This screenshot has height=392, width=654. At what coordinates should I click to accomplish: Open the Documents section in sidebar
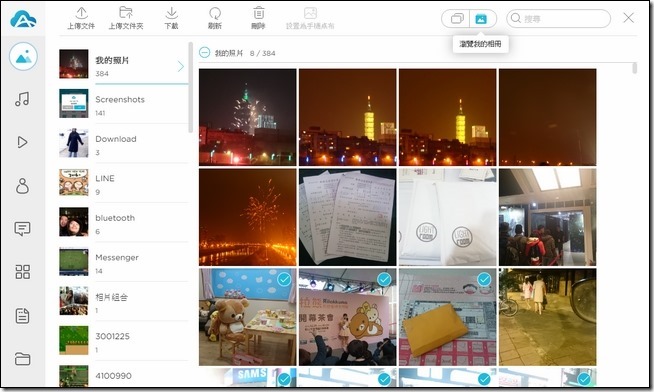click(23, 316)
